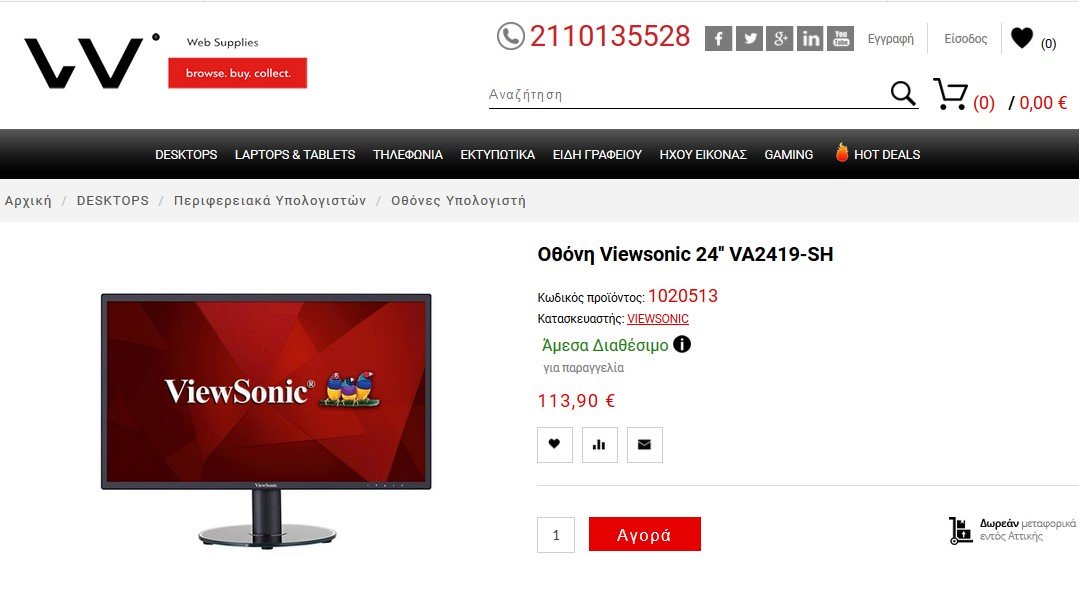Open the HOT DEALS menu item
The image size is (1079, 602).
tap(877, 153)
